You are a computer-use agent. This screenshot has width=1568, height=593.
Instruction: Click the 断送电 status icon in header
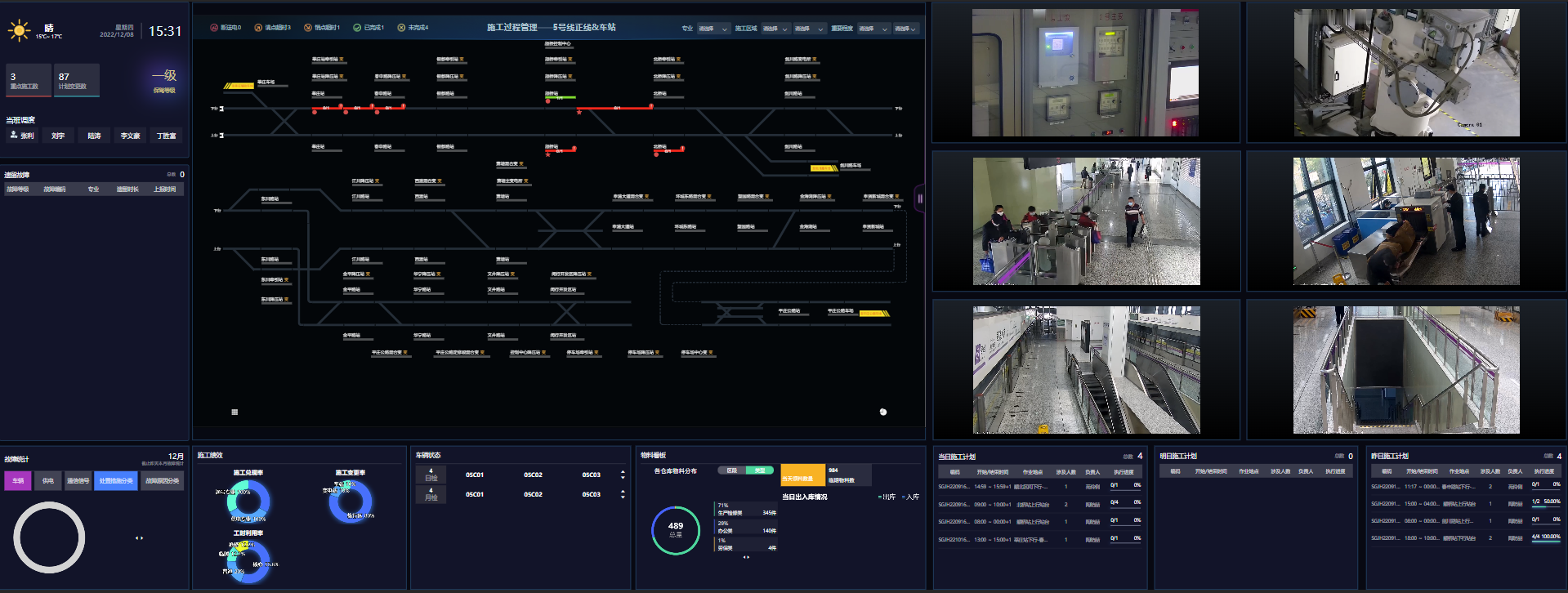coord(214,28)
